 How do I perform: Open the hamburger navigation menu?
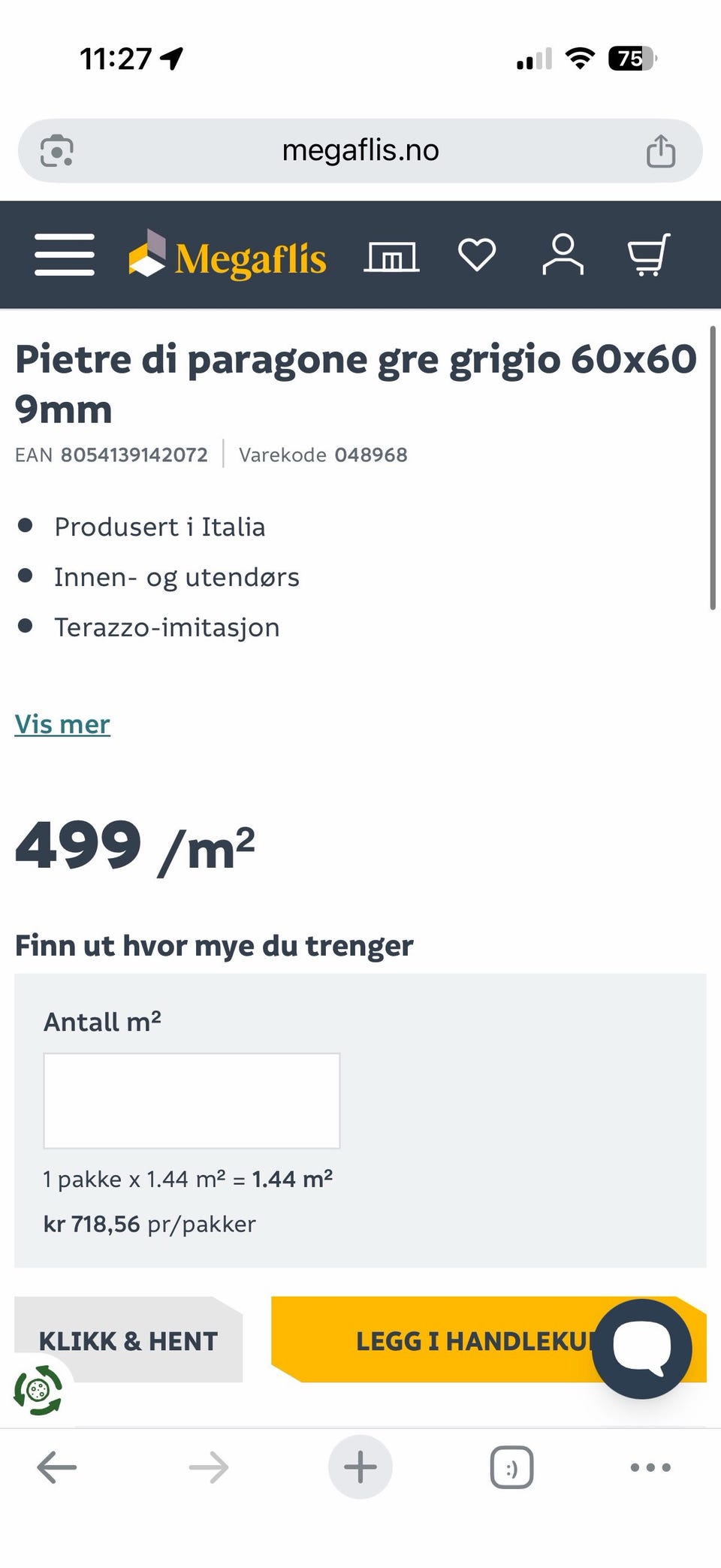pyautogui.click(x=65, y=255)
